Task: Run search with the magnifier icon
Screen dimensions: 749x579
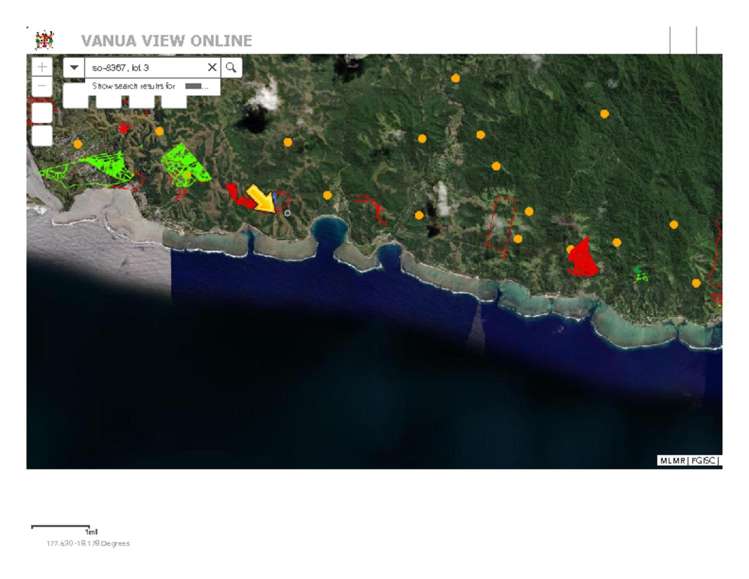Action: pos(231,67)
